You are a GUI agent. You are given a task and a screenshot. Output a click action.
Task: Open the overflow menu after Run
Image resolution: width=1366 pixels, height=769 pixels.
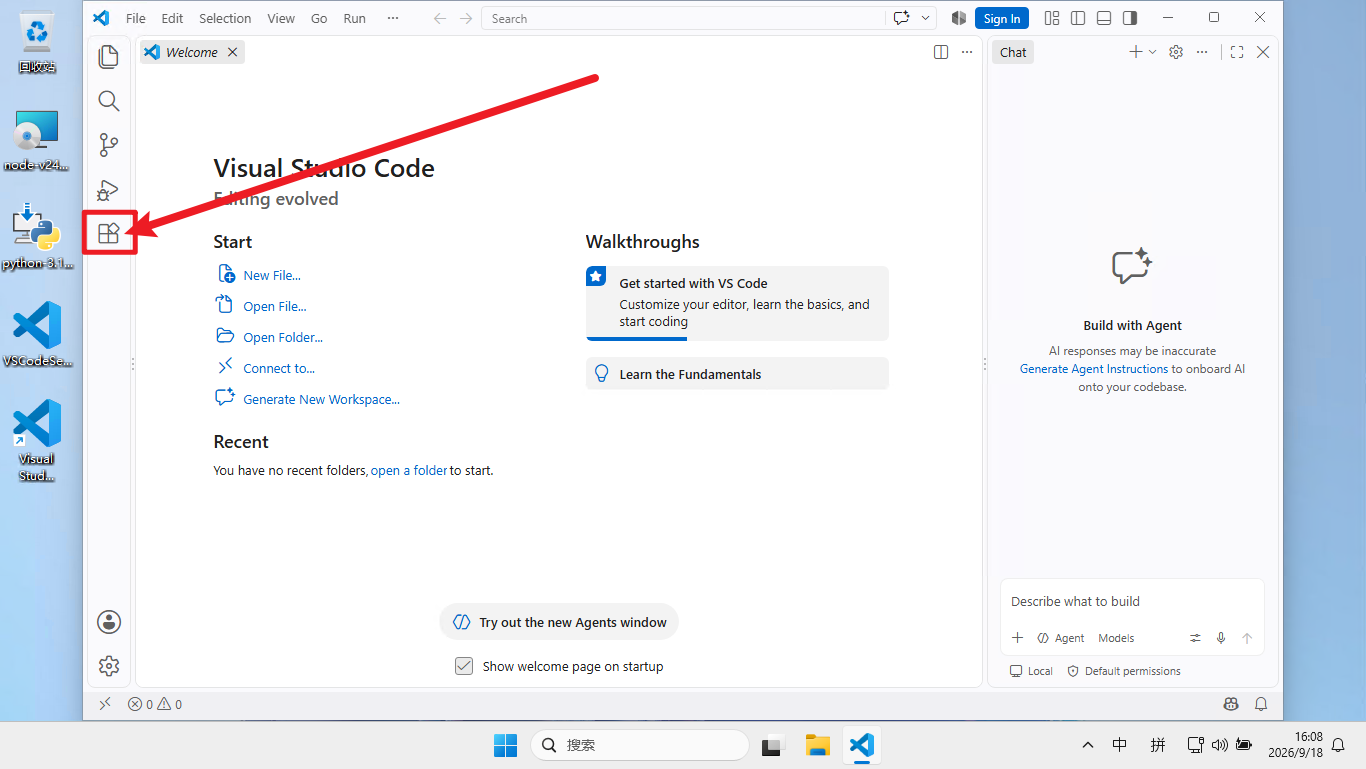click(392, 18)
